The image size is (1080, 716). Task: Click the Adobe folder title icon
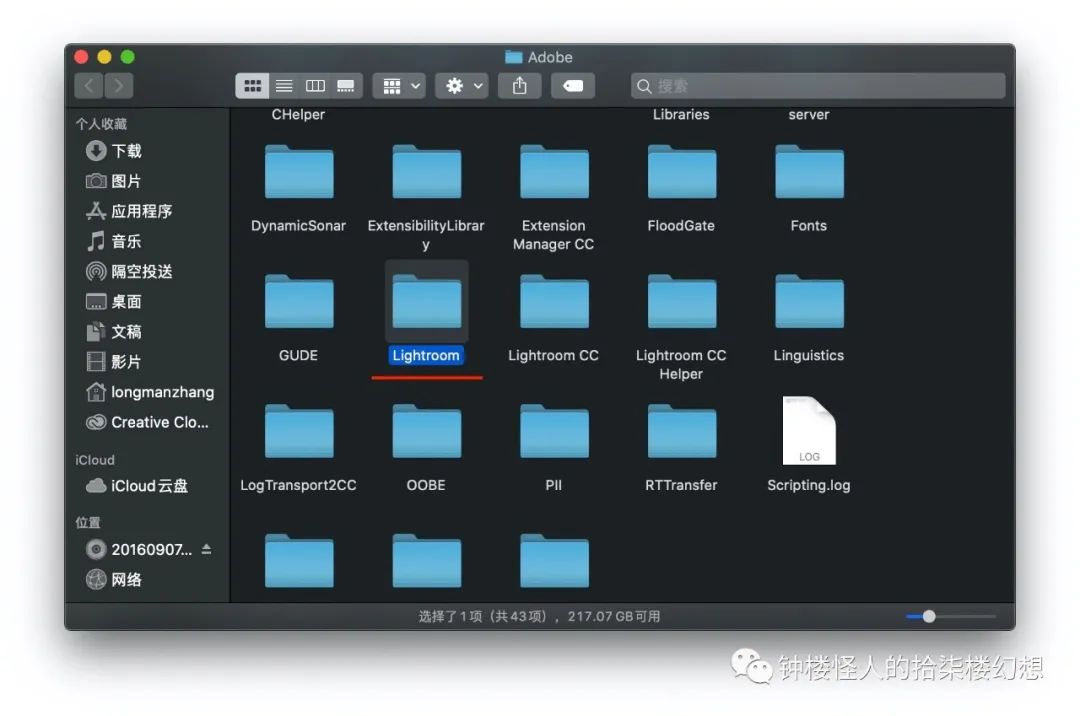tap(513, 57)
